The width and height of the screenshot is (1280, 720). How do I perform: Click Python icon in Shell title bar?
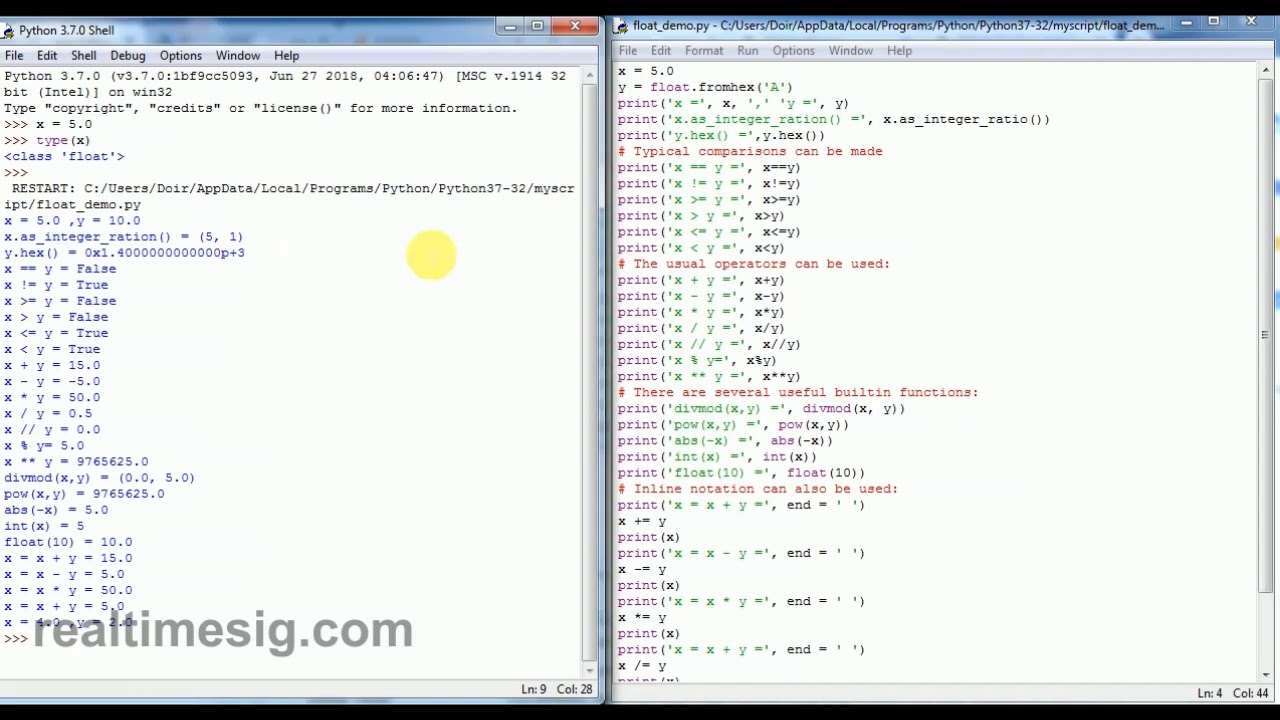pyautogui.click(x=8, y=31)
